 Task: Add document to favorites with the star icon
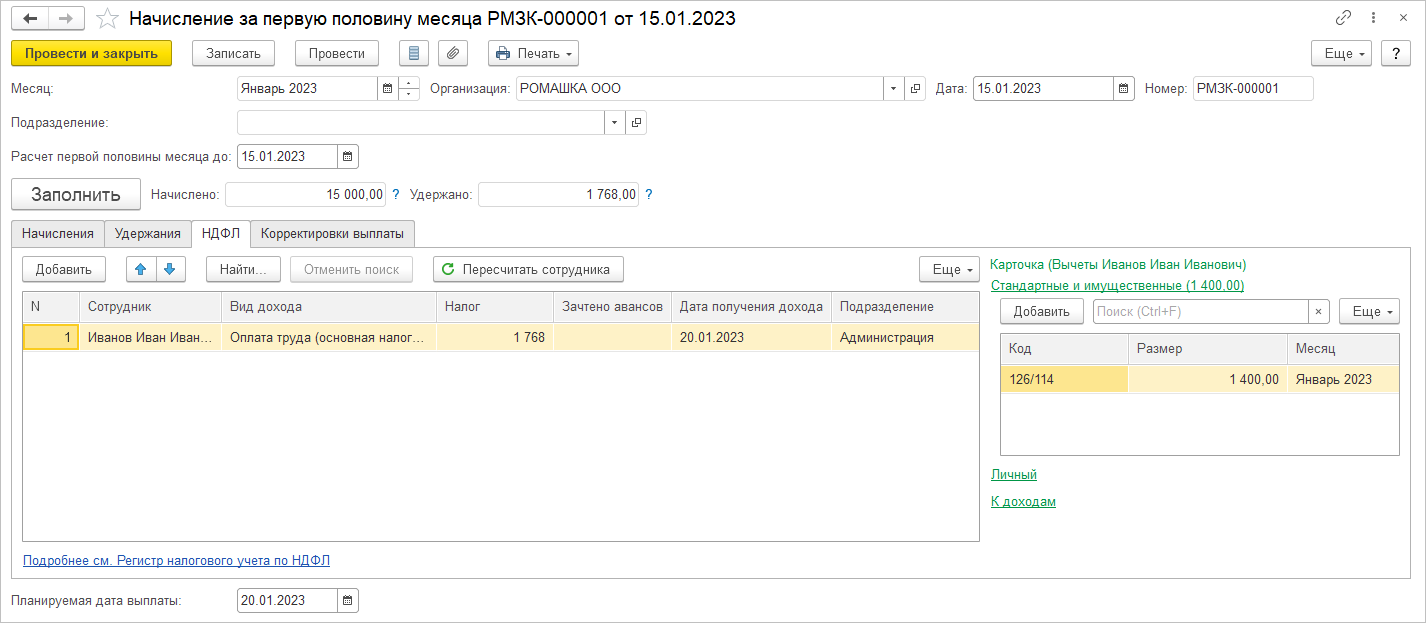107,19
